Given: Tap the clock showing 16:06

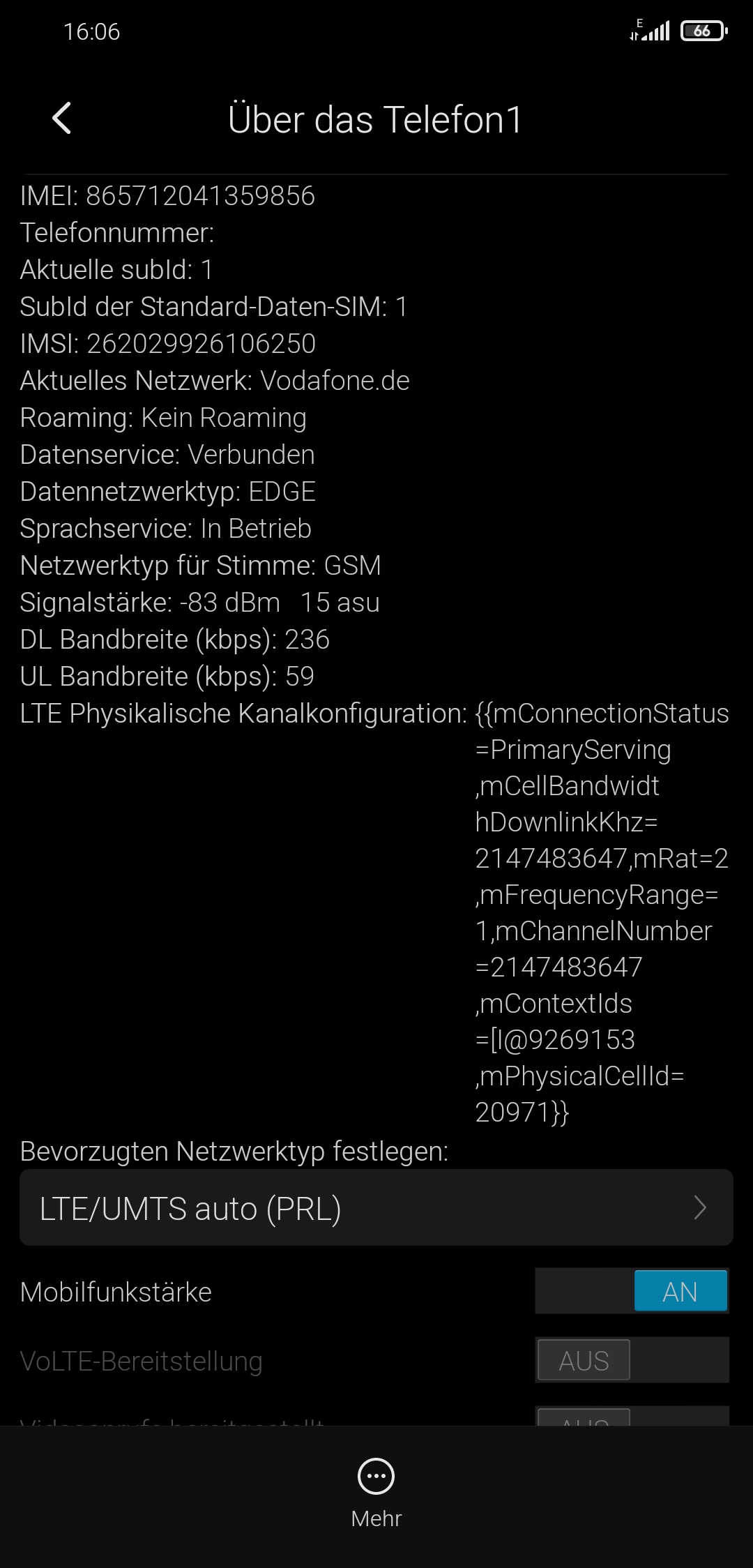Looking at the screenshot, I should (91, 32).
